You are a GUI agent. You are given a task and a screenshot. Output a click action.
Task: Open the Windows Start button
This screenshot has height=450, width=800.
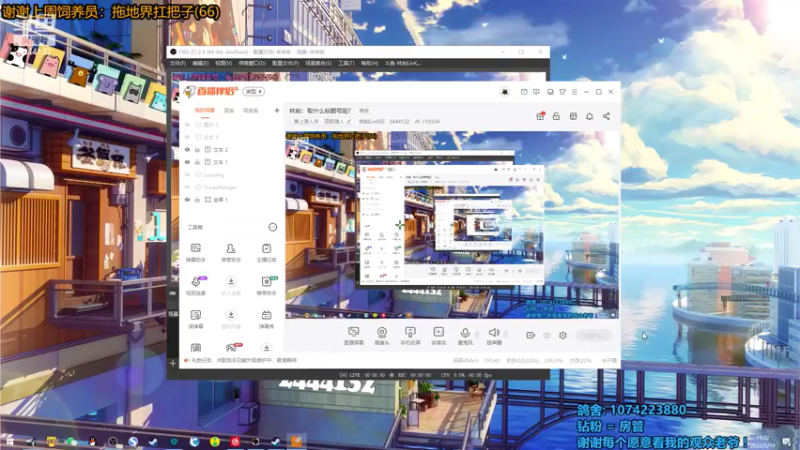pos(9,441)
